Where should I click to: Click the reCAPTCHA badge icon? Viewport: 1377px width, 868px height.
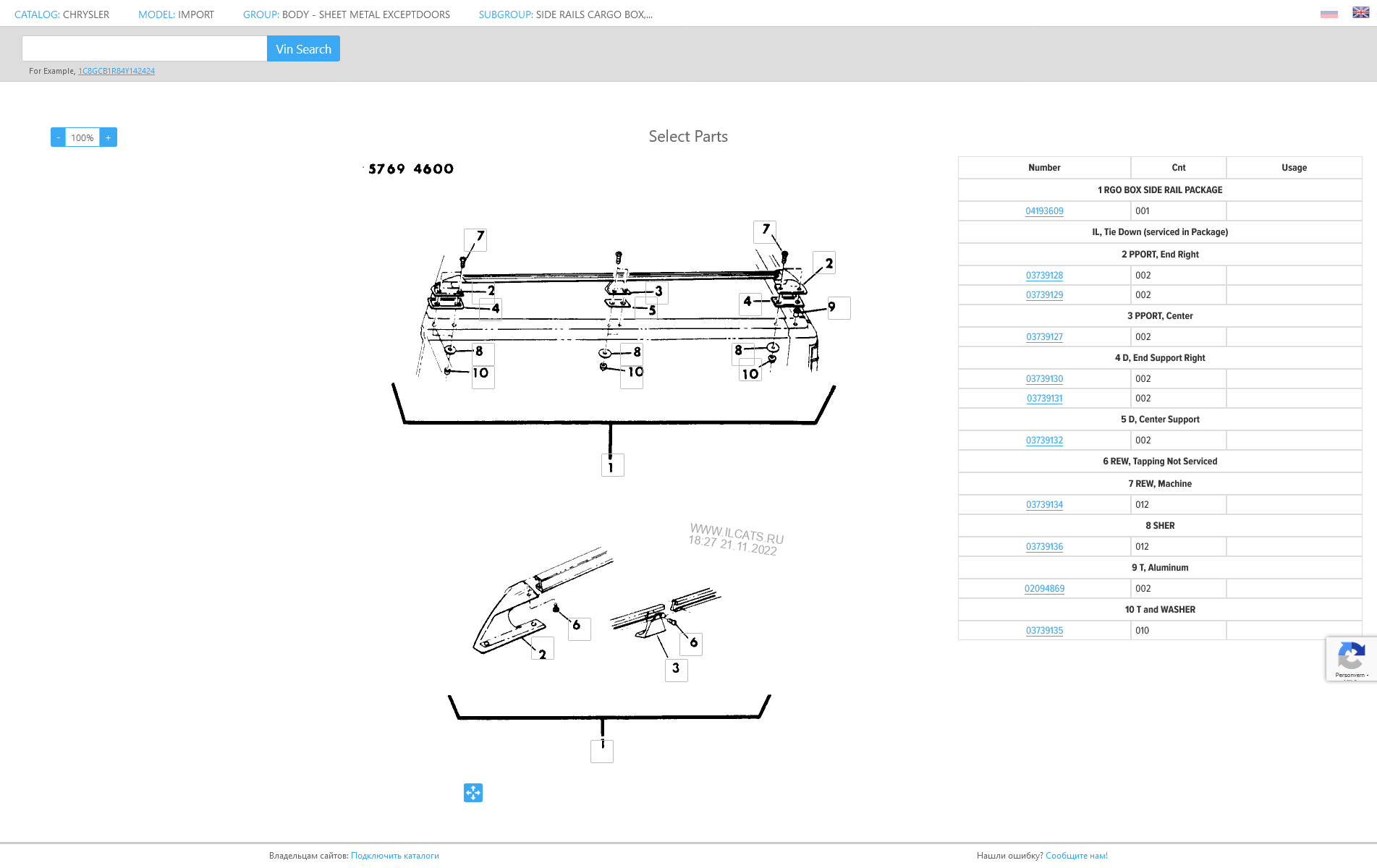pyautogui.click(x=1351, y=658)
